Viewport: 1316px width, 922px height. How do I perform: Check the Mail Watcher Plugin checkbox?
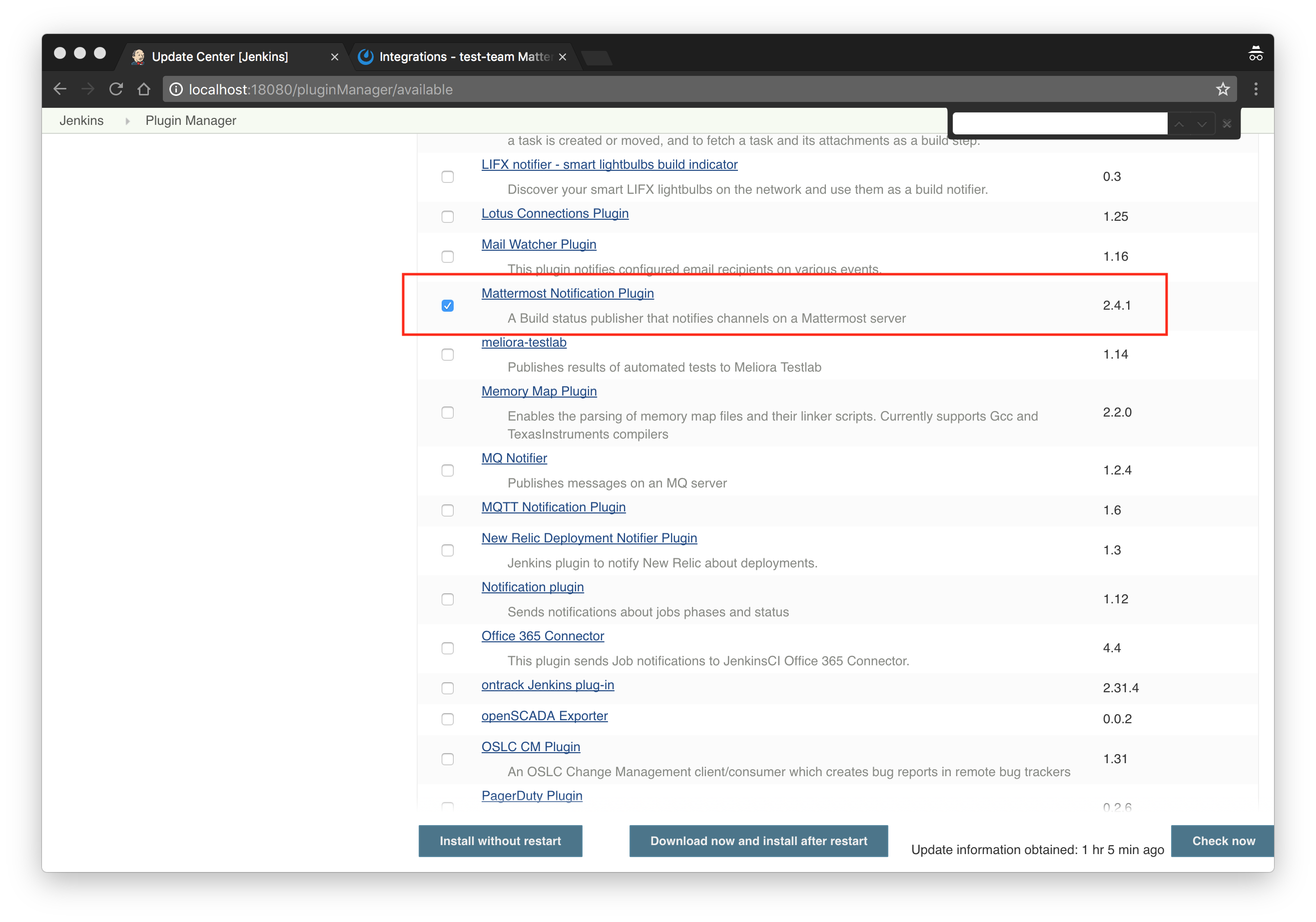(x=448, y=257)
